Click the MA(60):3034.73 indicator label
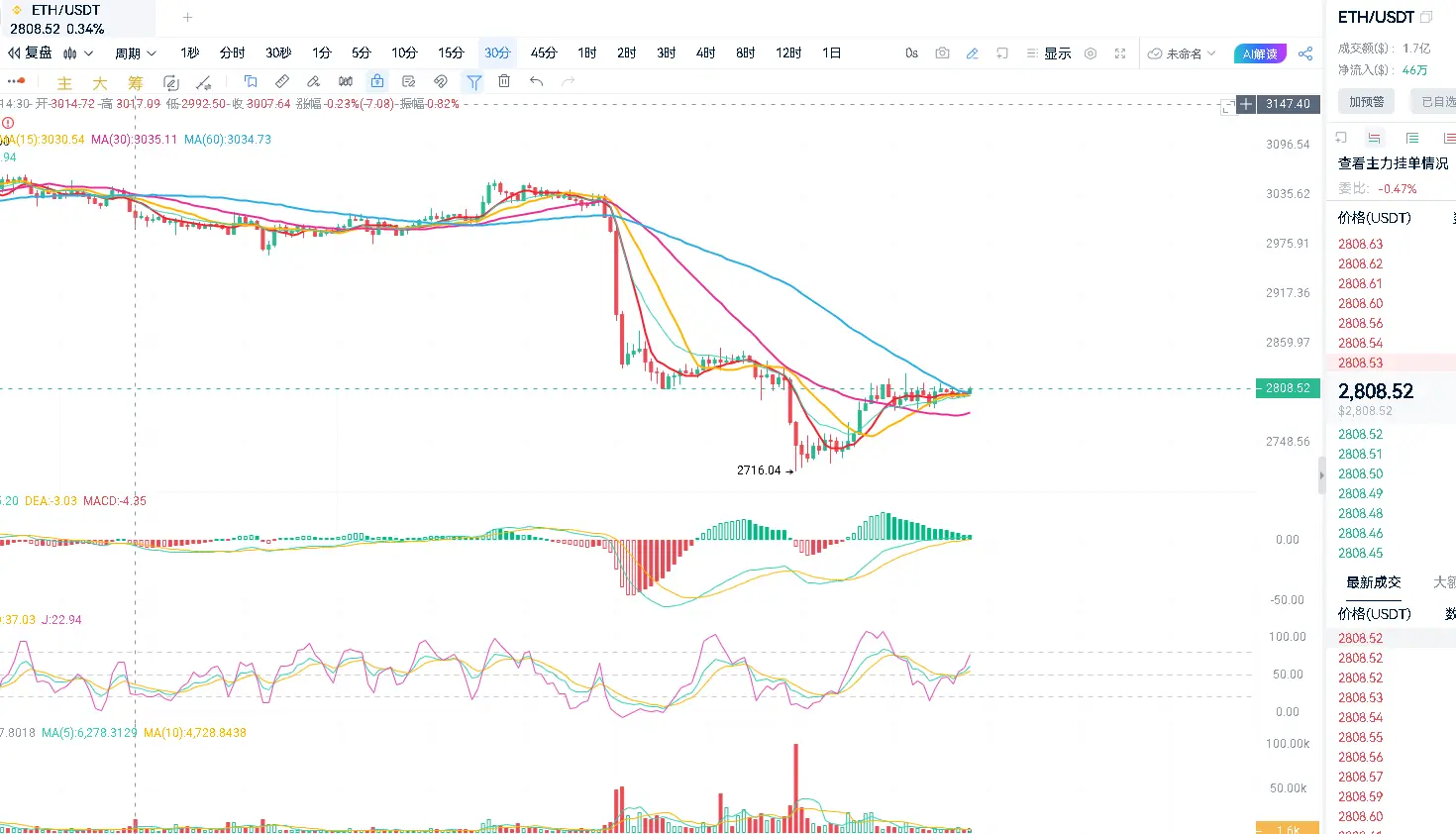This screenshot has height=834, width=1456. 228,140
